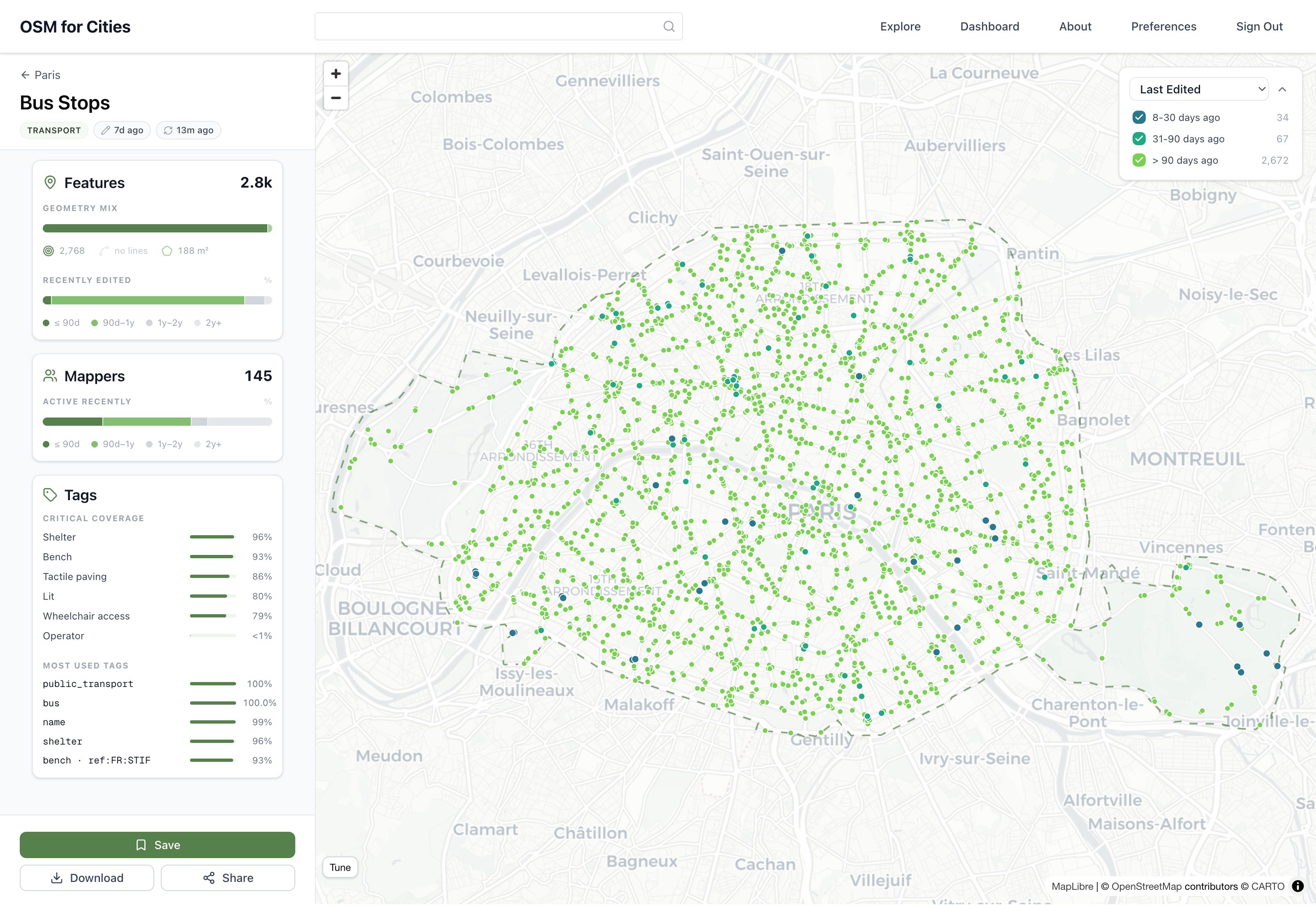
Task: Zoom out the map with minus button
Action: (336, 98)
